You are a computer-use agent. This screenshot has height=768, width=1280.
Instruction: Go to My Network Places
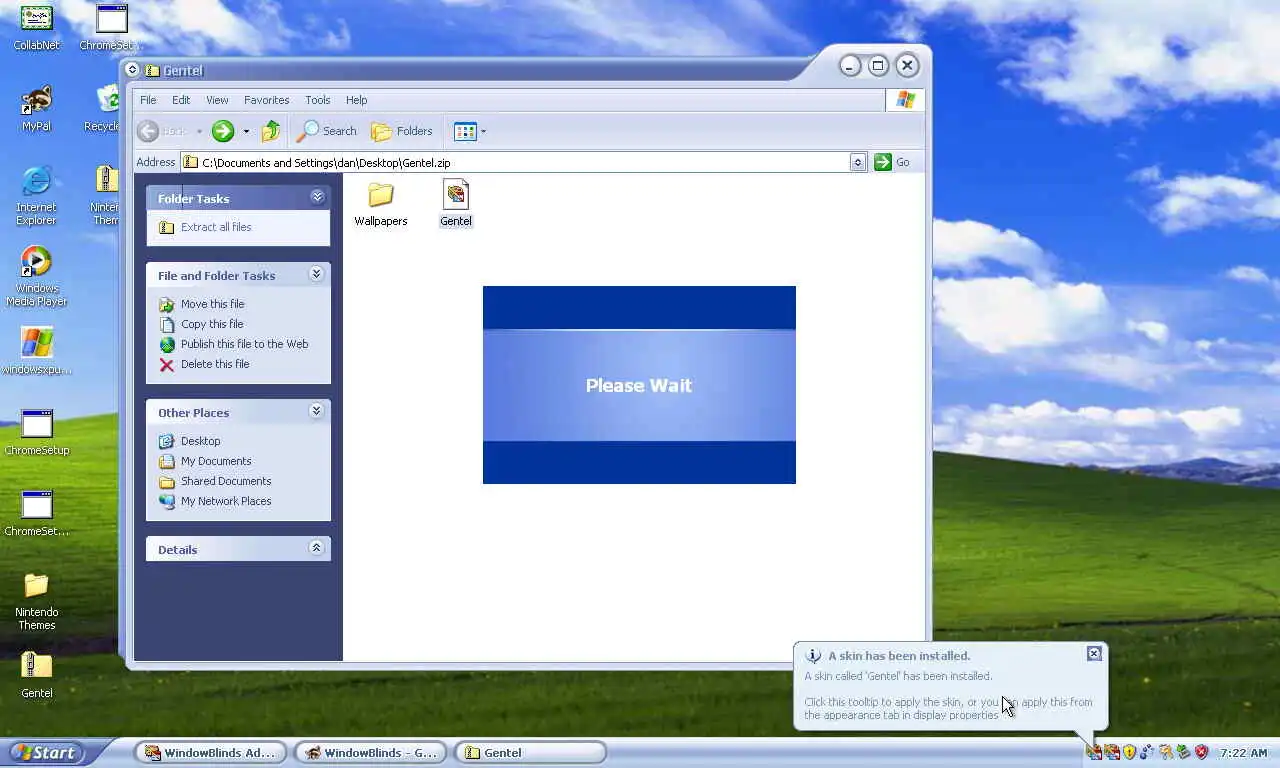(215, 501)
